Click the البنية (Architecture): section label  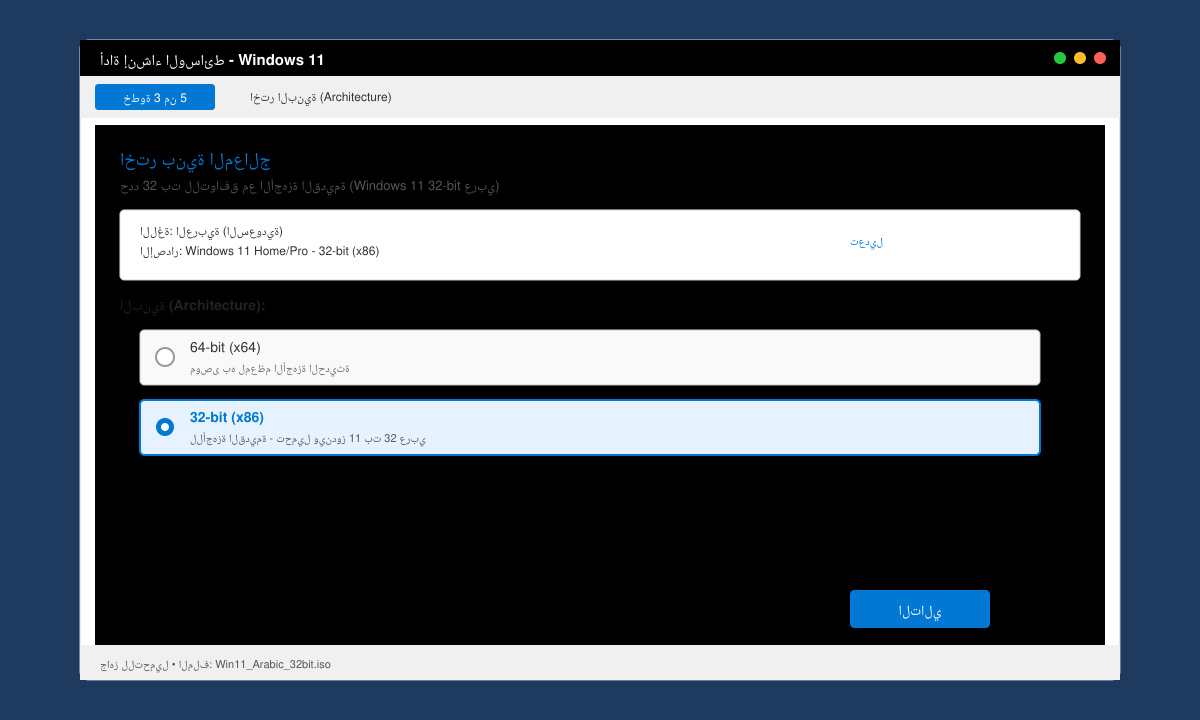coord(192,305)
